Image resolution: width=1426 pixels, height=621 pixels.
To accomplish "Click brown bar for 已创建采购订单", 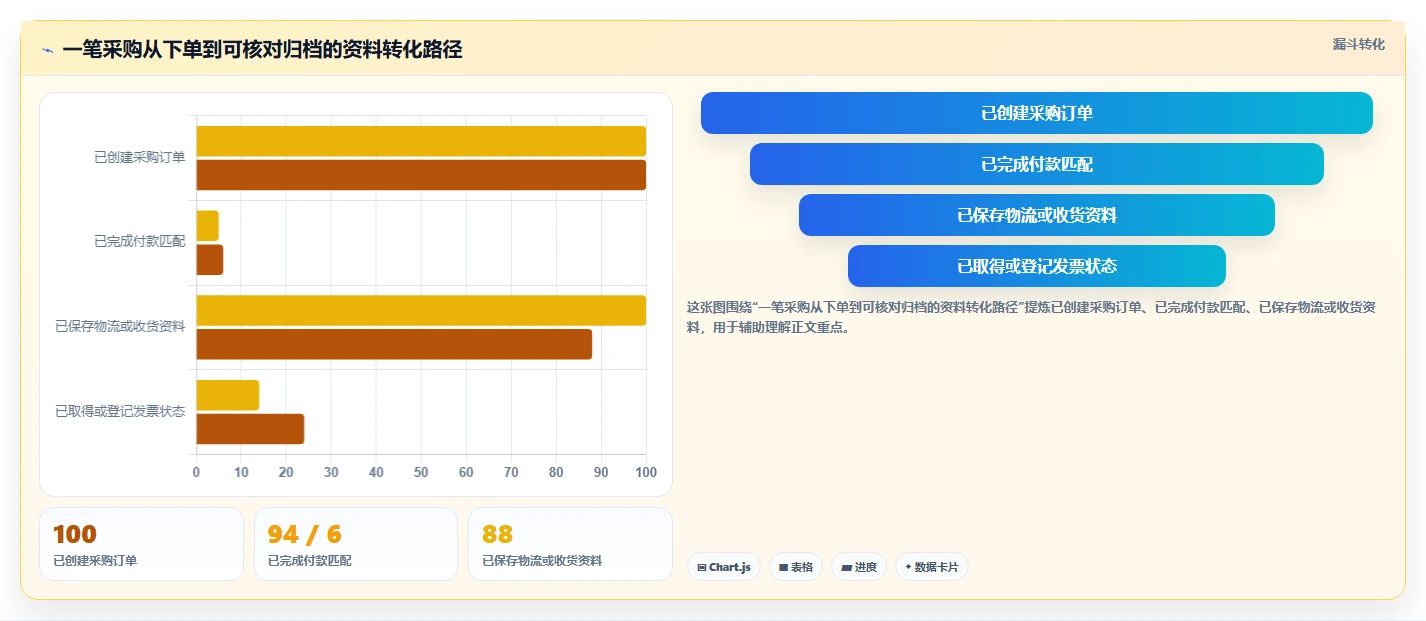I will (421, 175).
